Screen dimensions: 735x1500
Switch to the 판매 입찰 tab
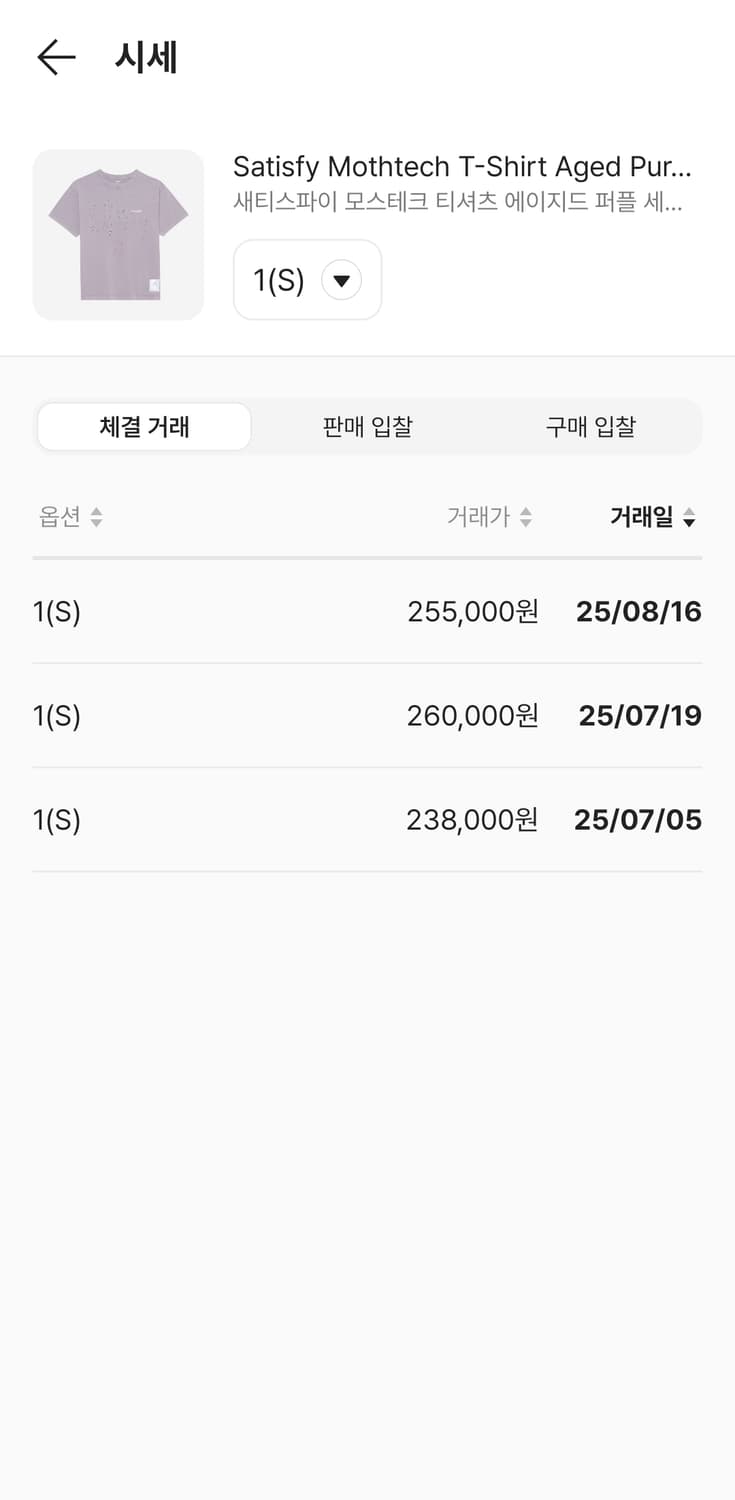(x=367, y=427)
